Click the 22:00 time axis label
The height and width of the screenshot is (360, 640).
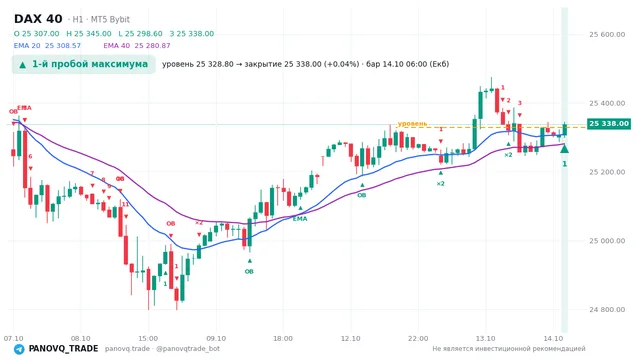click(x=418, y=338)
